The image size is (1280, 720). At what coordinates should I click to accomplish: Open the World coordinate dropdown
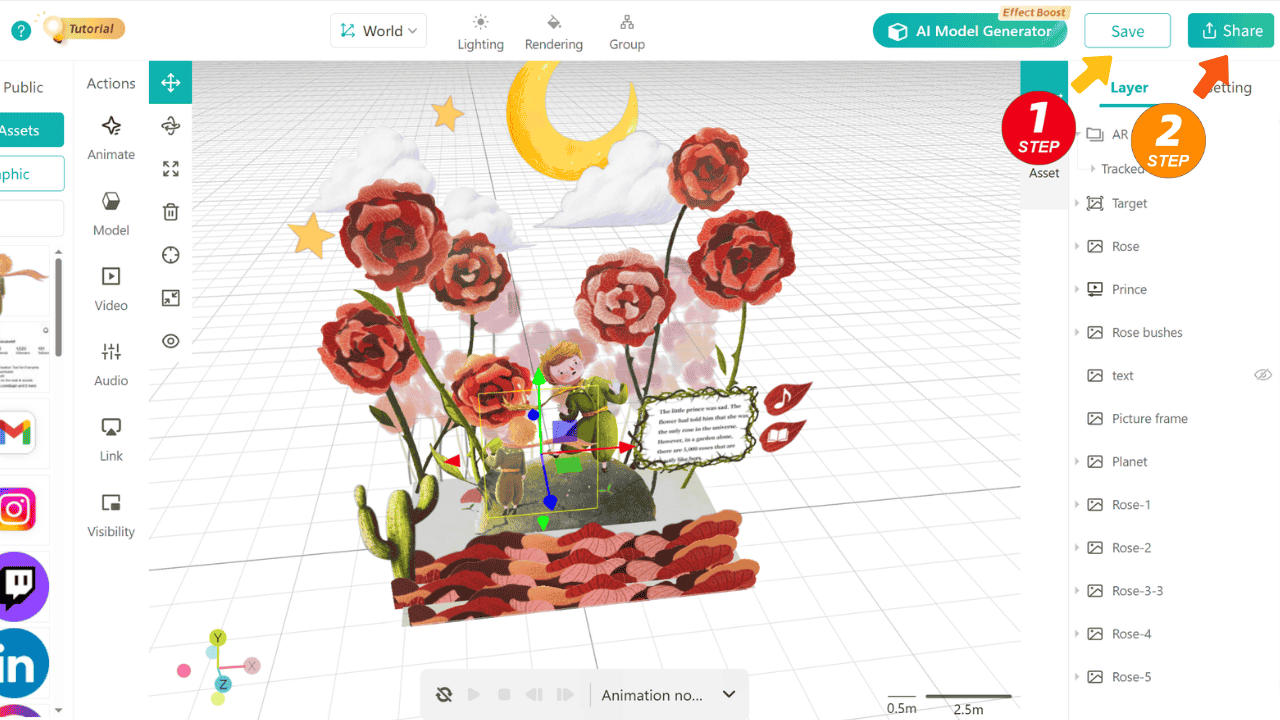pyautogui.click(x=378, y=31)
